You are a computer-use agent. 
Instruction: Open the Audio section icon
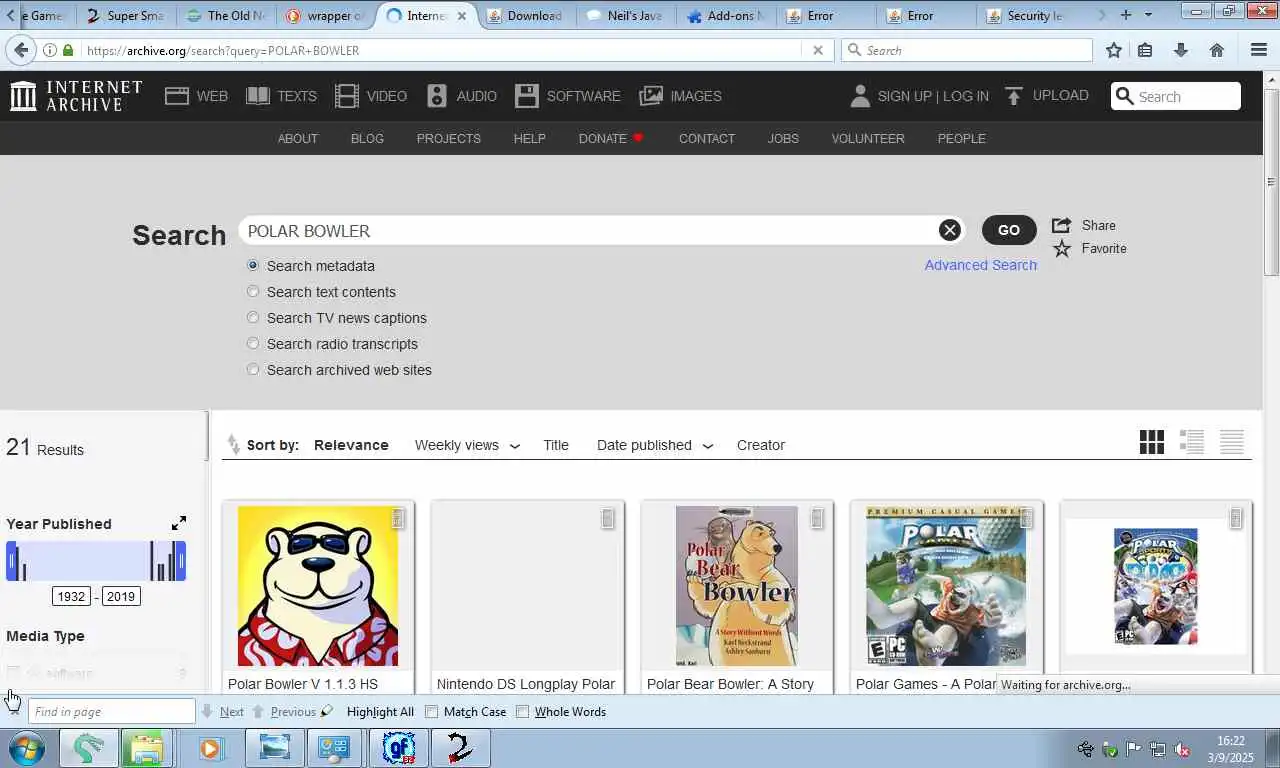coord(437,96)
